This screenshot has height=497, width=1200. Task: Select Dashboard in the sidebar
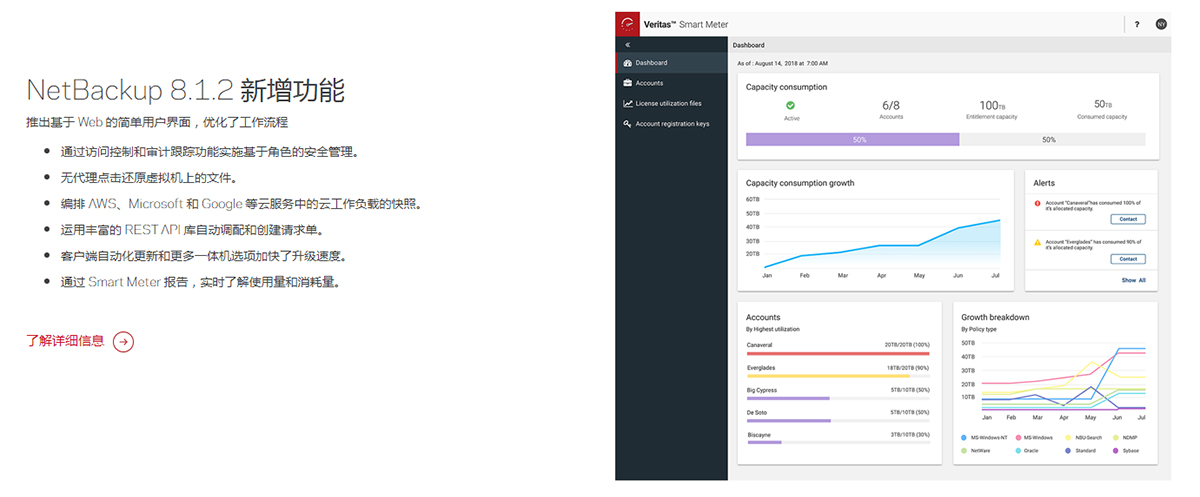click(651, 63)
